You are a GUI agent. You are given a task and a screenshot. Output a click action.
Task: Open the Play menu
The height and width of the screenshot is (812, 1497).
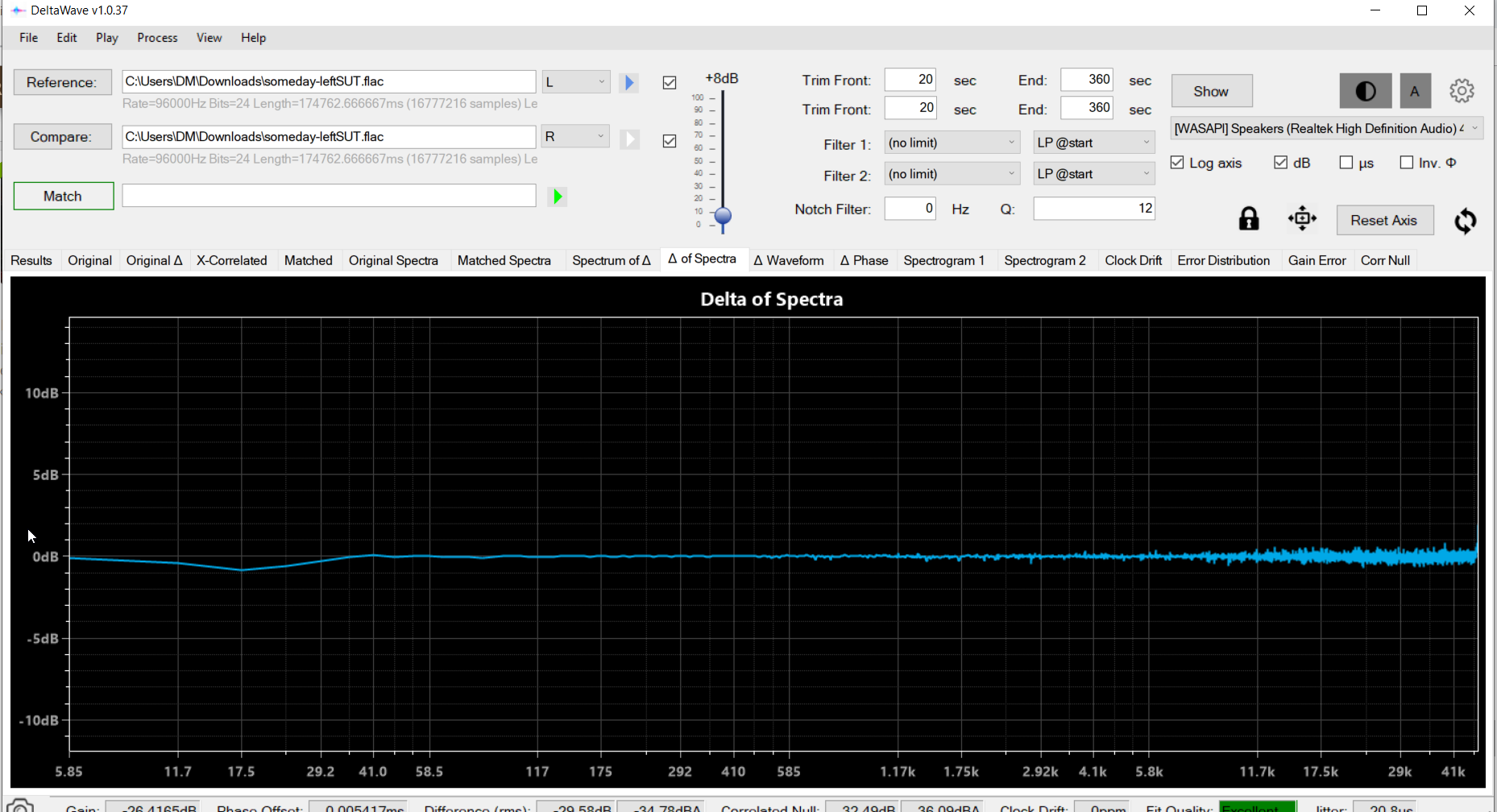[x=106, y=38]
